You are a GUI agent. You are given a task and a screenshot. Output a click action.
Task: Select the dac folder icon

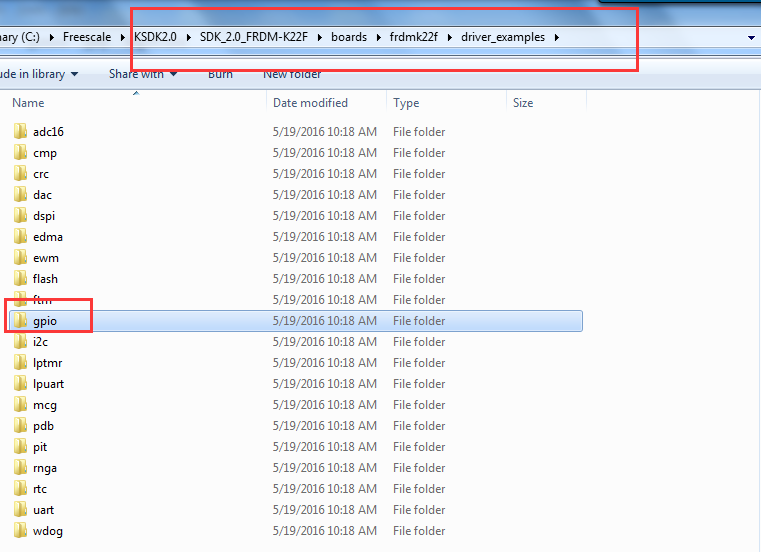coord(20,195)
